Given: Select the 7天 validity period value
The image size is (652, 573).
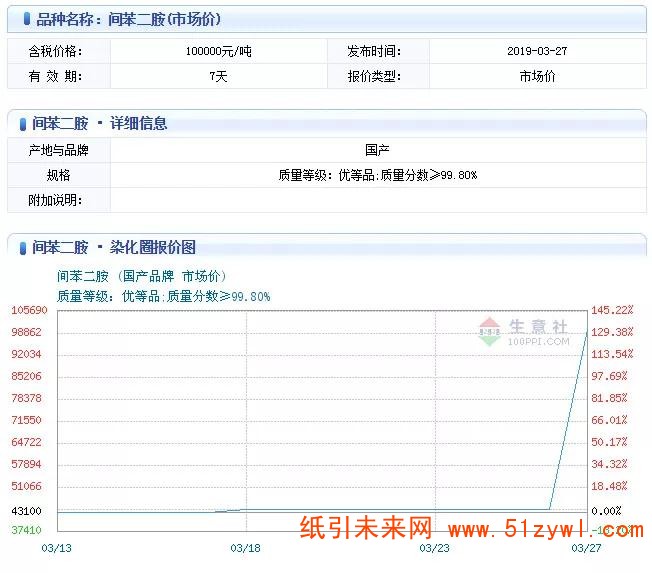Looking at the screenshot, I should pyautogui.click(x=218, y=76).
